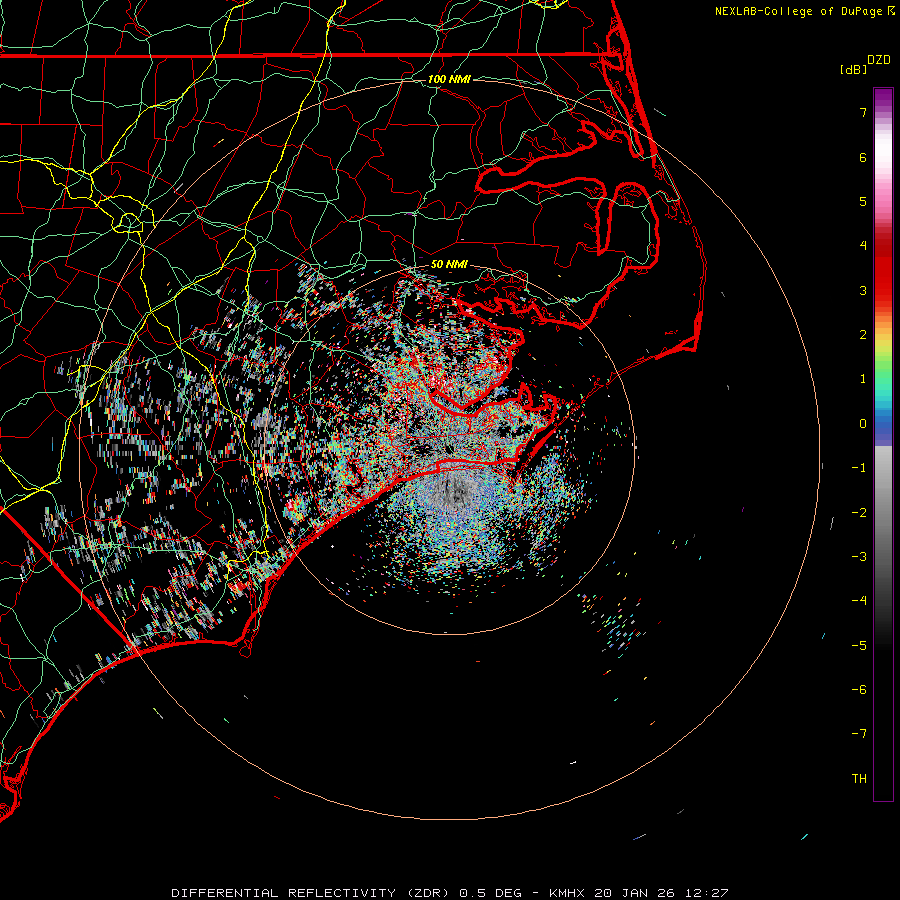Click the 1 value on the color scale
The height and width of the screenshot is (900, 900).
863,379
